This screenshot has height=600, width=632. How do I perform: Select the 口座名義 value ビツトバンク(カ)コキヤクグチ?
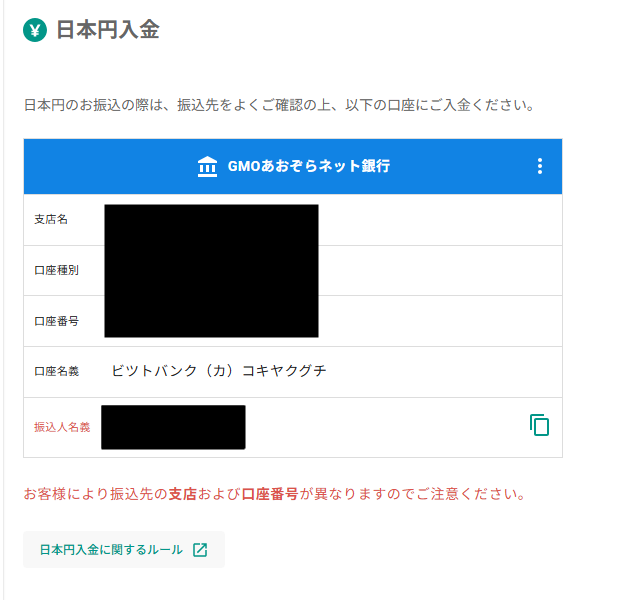coord(219,371)
